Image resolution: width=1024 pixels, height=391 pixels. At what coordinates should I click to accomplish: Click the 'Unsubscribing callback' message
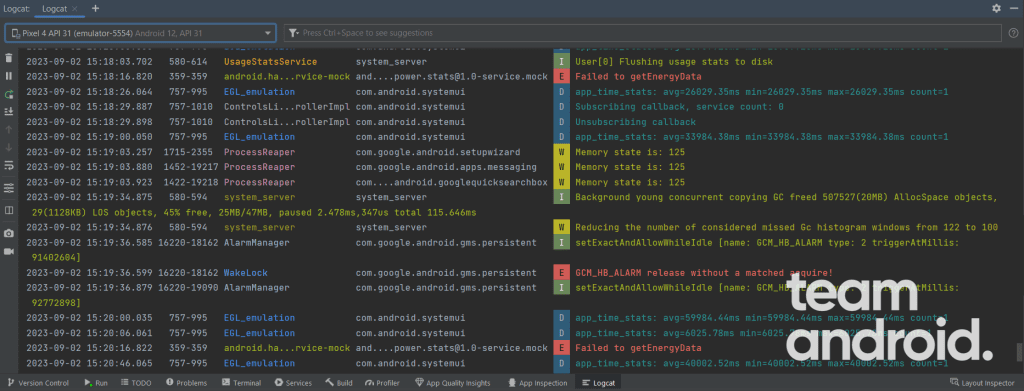(x=635, y=122)
